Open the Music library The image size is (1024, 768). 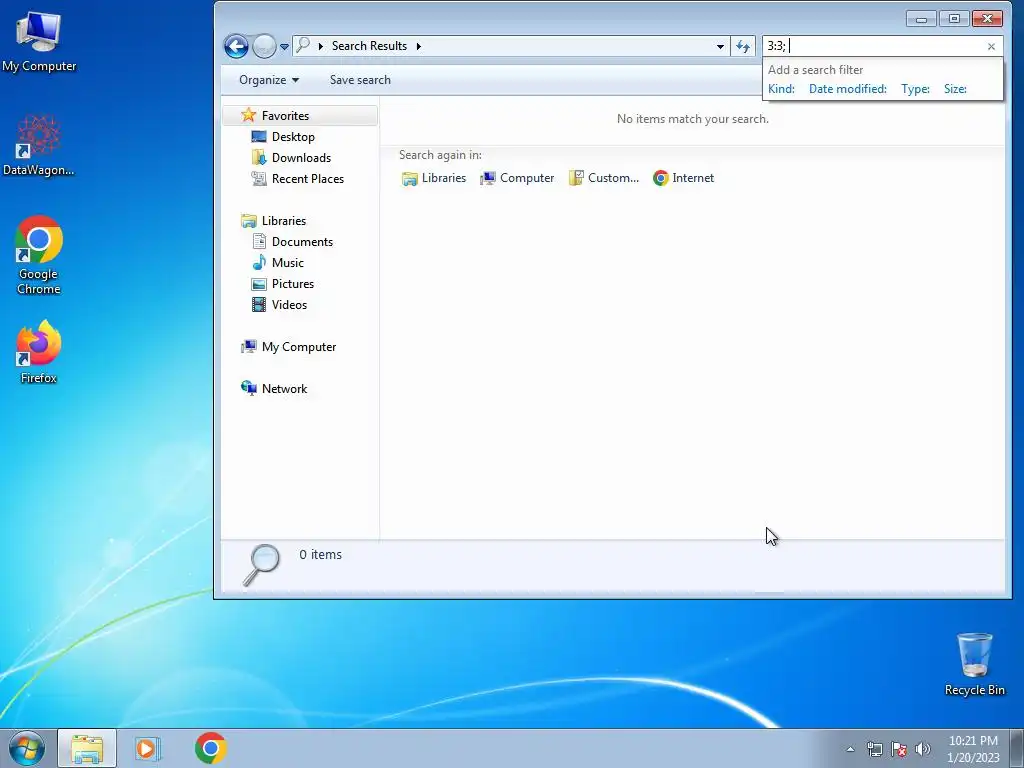tap(287, 263)
